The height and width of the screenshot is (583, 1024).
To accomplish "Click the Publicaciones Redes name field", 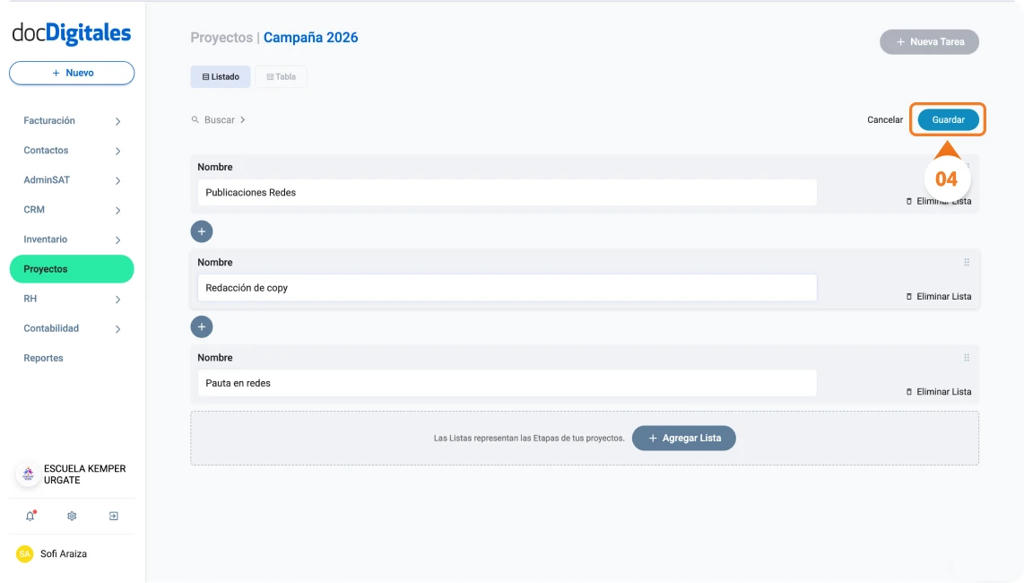I will click(x=505, y=192).
